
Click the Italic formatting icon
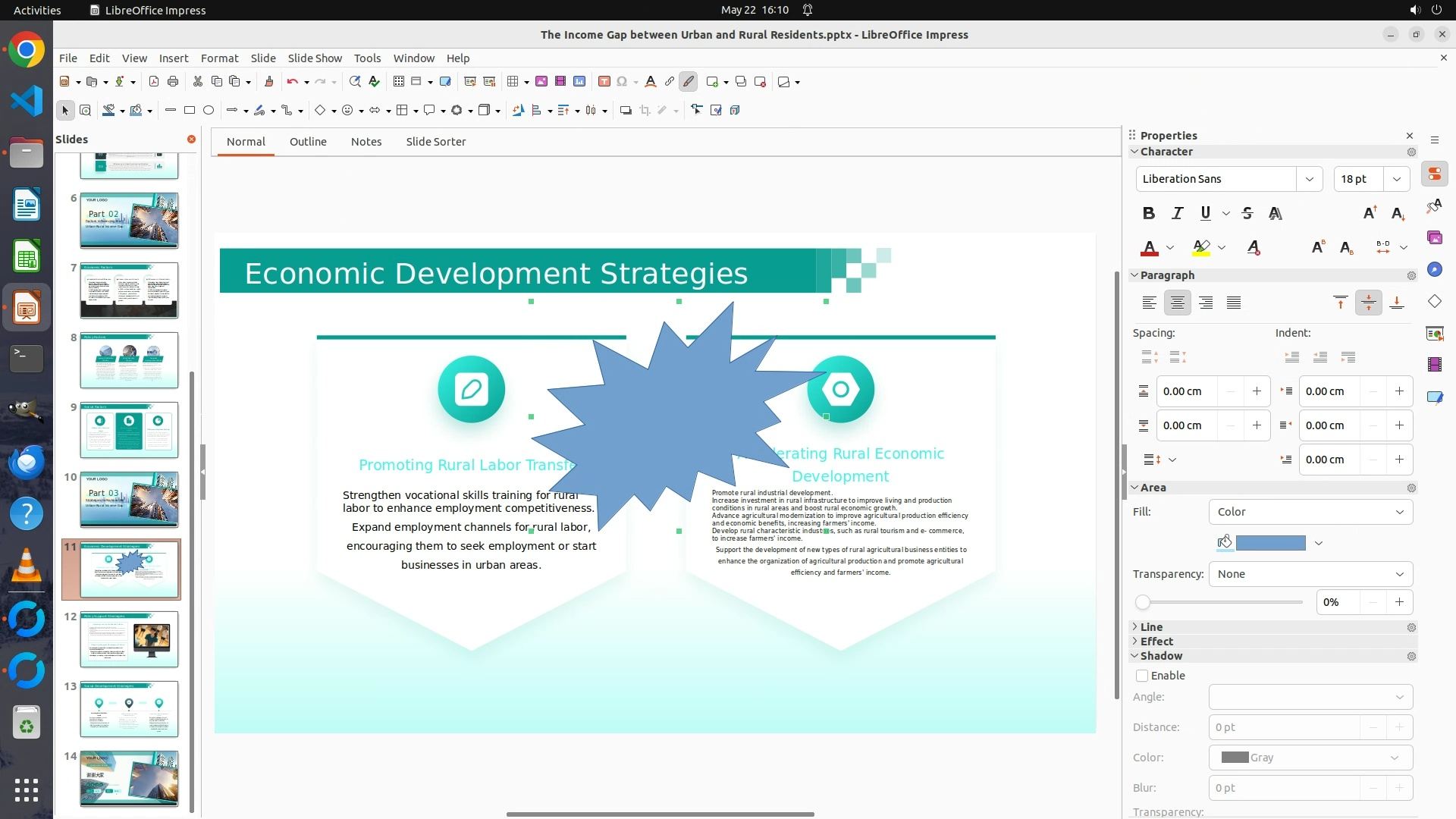1177,213
